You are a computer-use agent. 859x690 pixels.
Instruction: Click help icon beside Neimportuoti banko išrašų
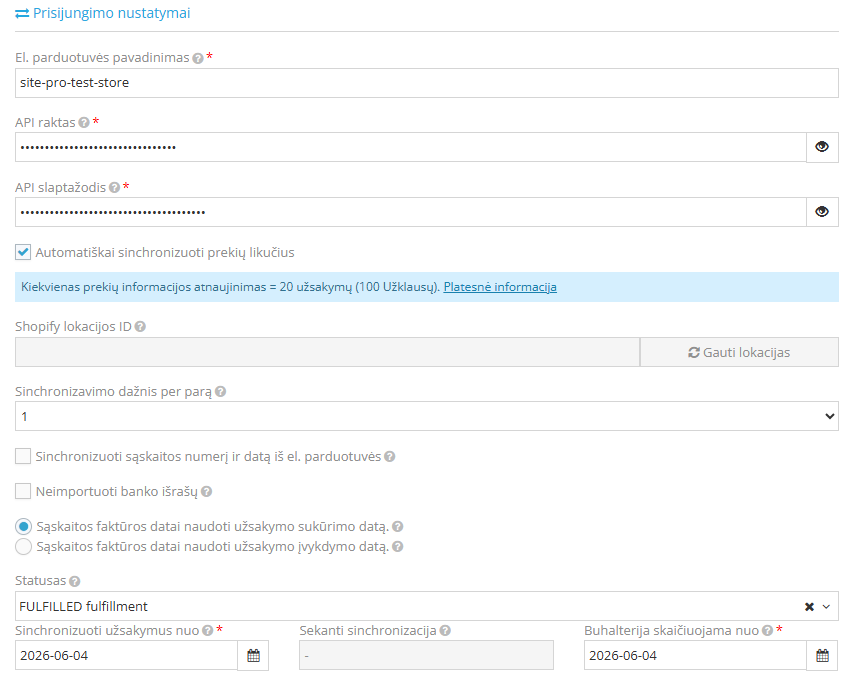point(207,492)
